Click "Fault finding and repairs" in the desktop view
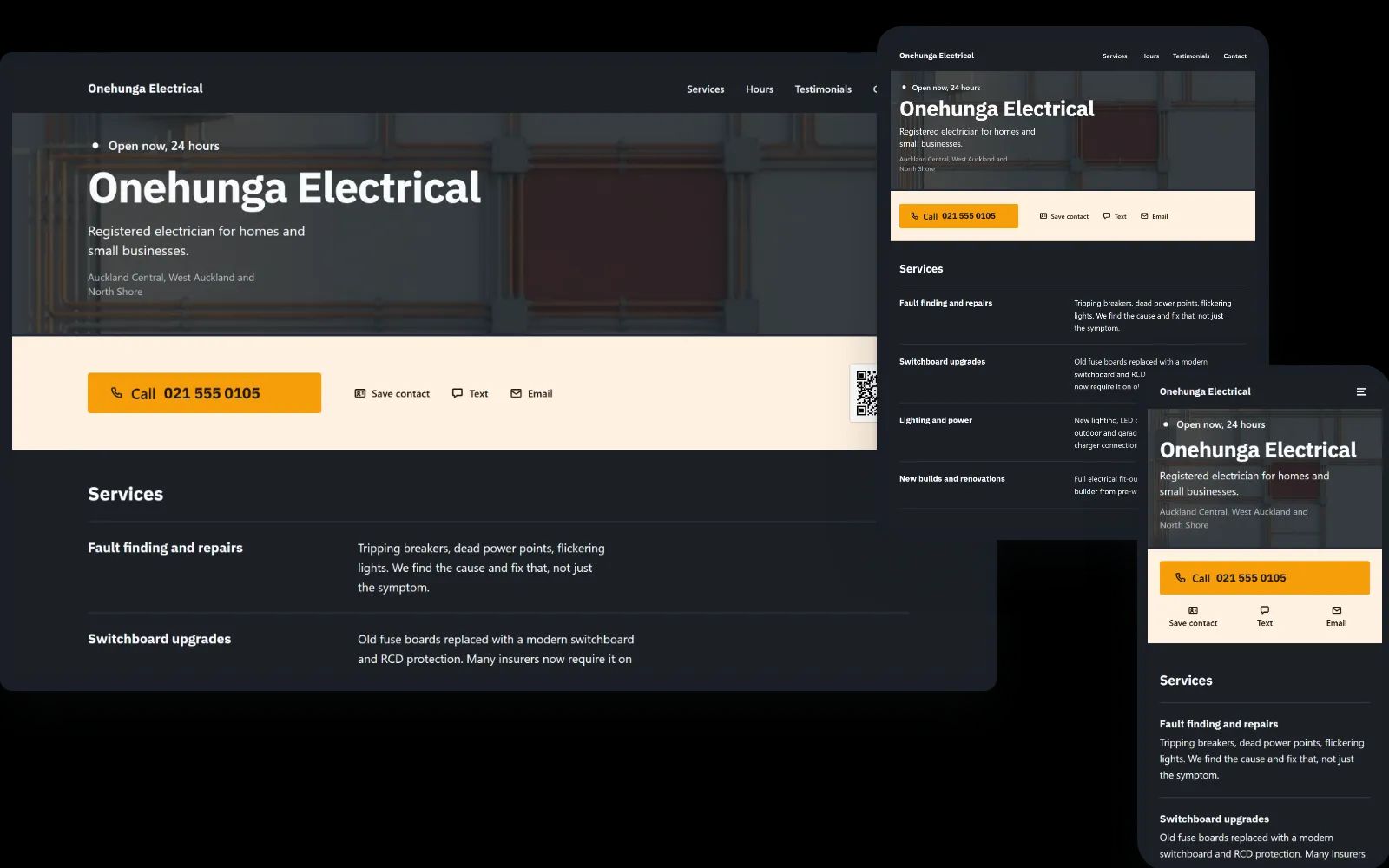 click(x=165, y=548)
